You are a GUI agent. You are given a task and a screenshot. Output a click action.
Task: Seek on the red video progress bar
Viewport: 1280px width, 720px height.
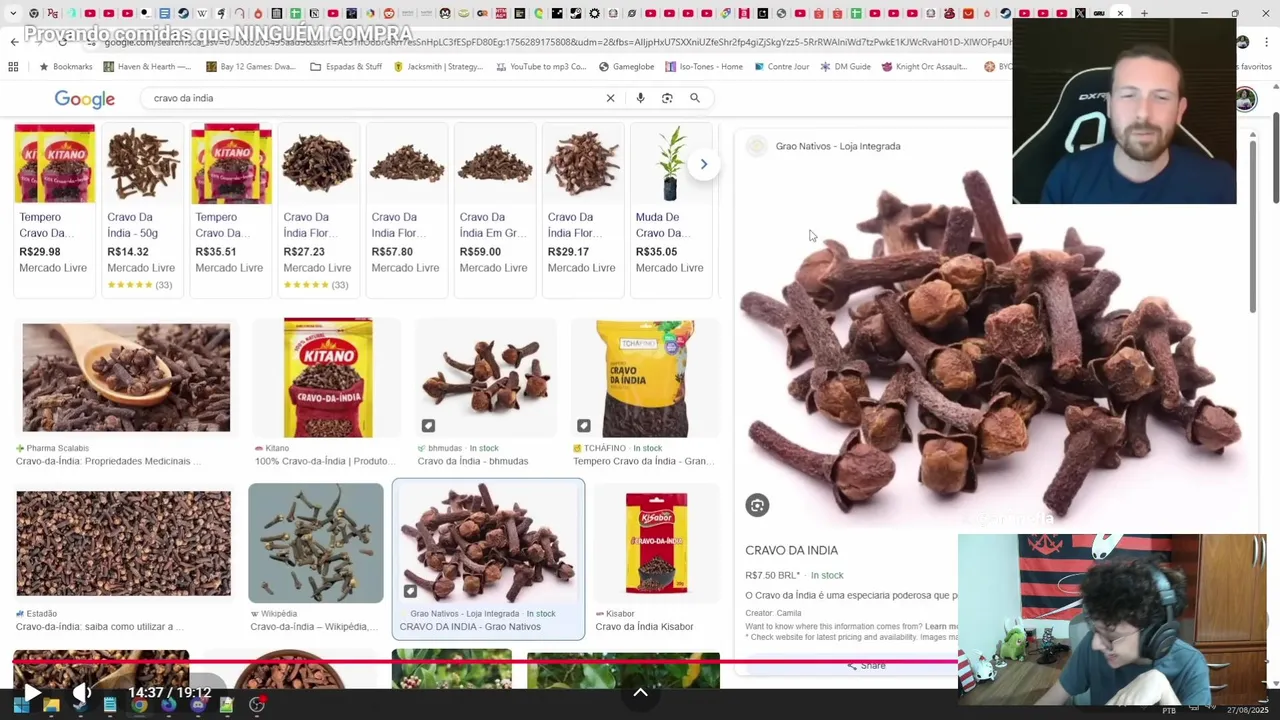point(484,661)
